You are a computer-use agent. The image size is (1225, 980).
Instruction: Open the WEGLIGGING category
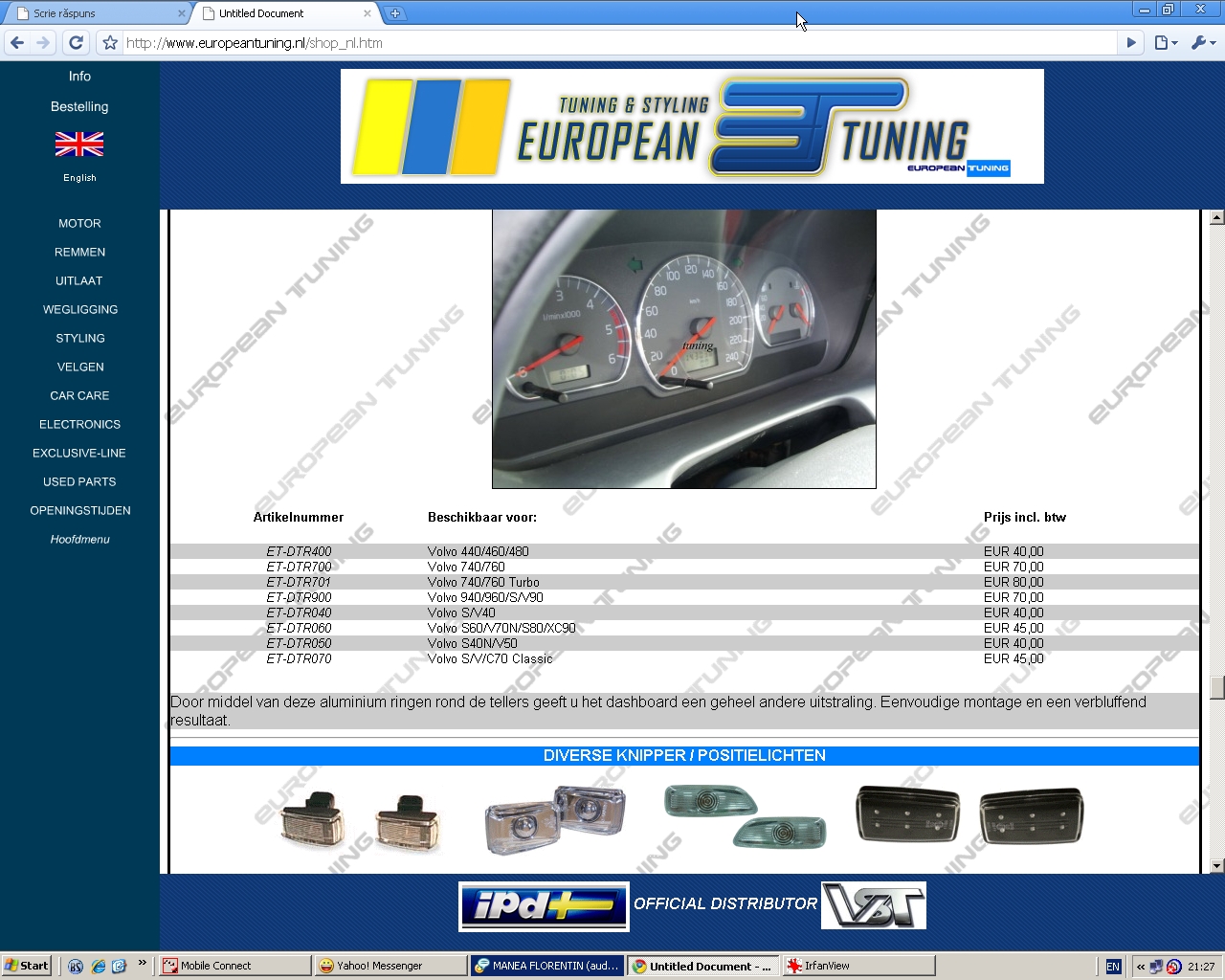pyautogui.click(x=80, y=310)
